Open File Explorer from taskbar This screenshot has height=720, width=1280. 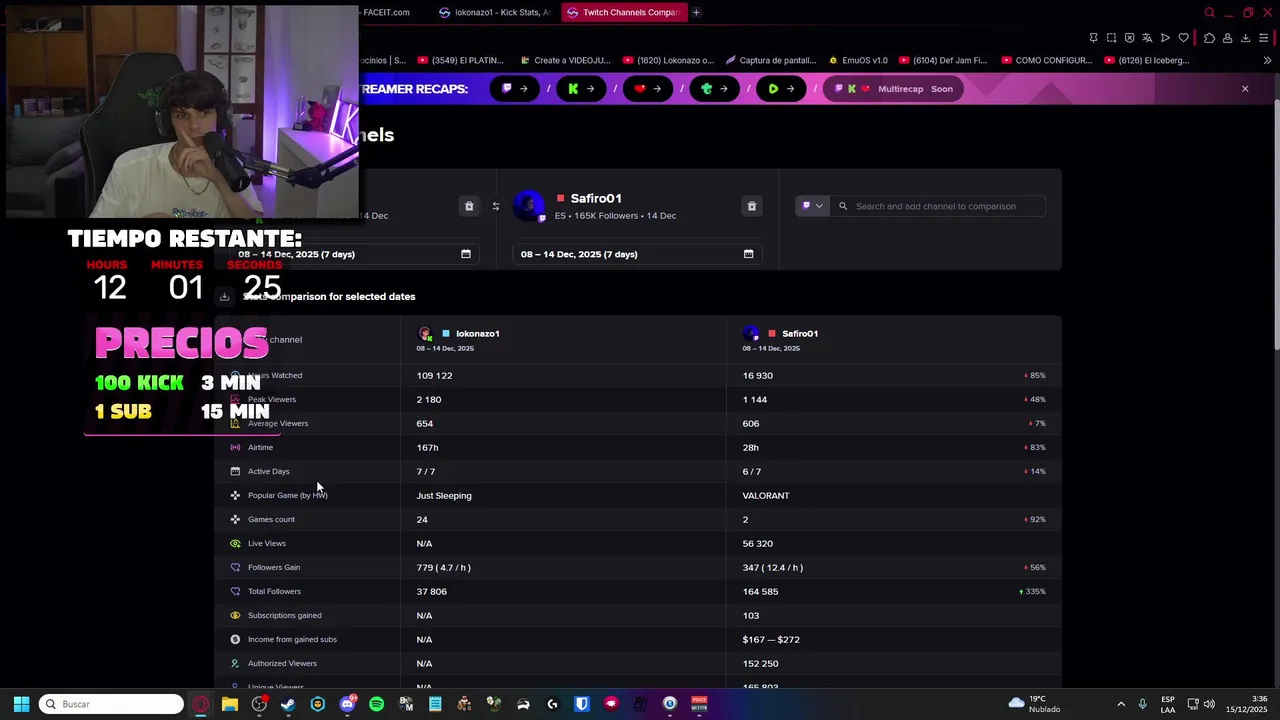[x=229, y=704]
